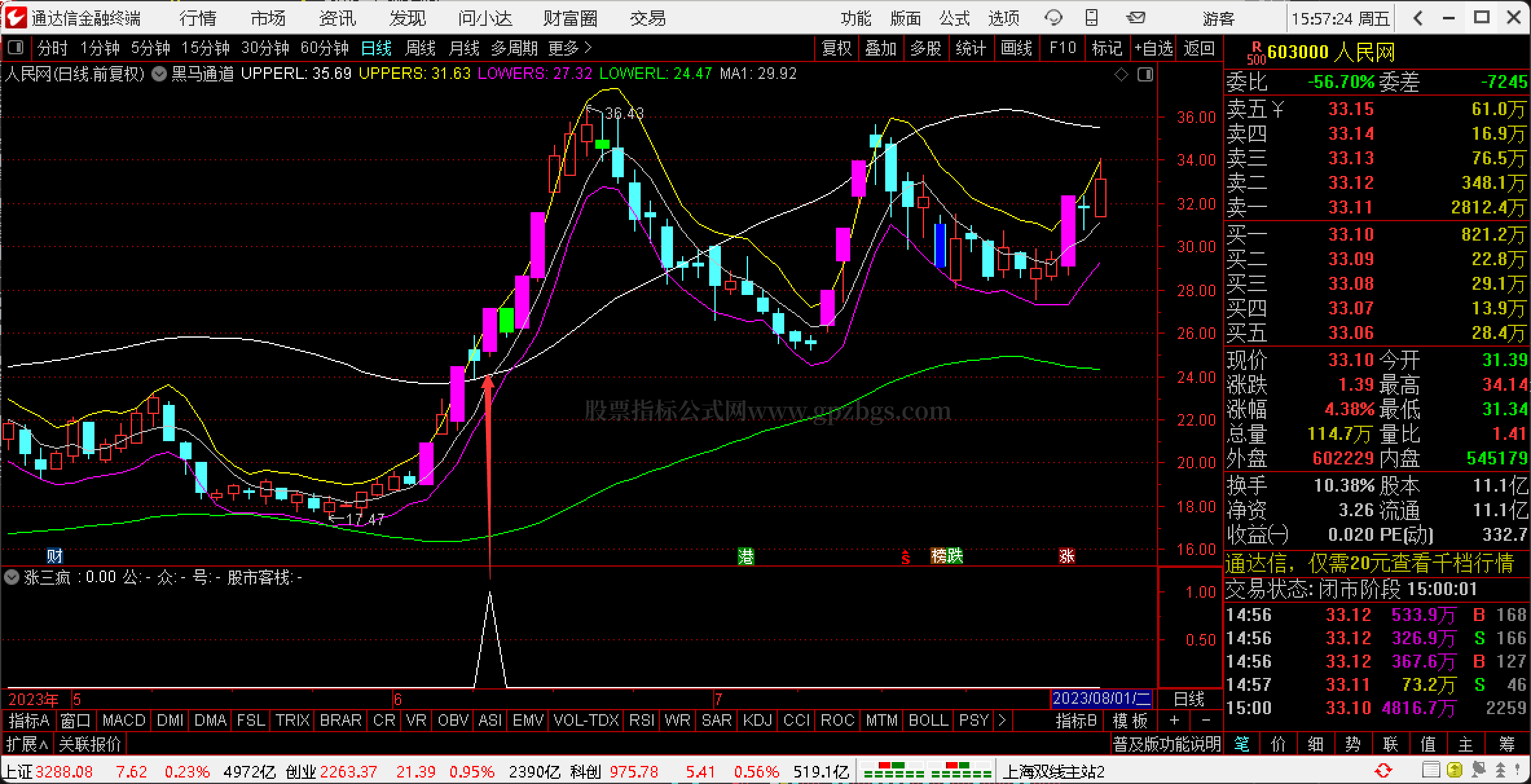1531x784 pixels.
Task: Click the 张 marker on chart timeline
Action: click(1066, 556)
